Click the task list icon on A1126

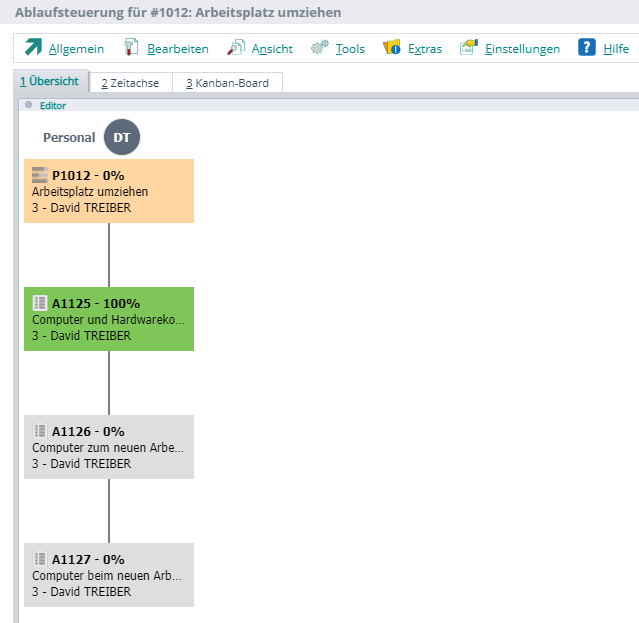[40, 431]
